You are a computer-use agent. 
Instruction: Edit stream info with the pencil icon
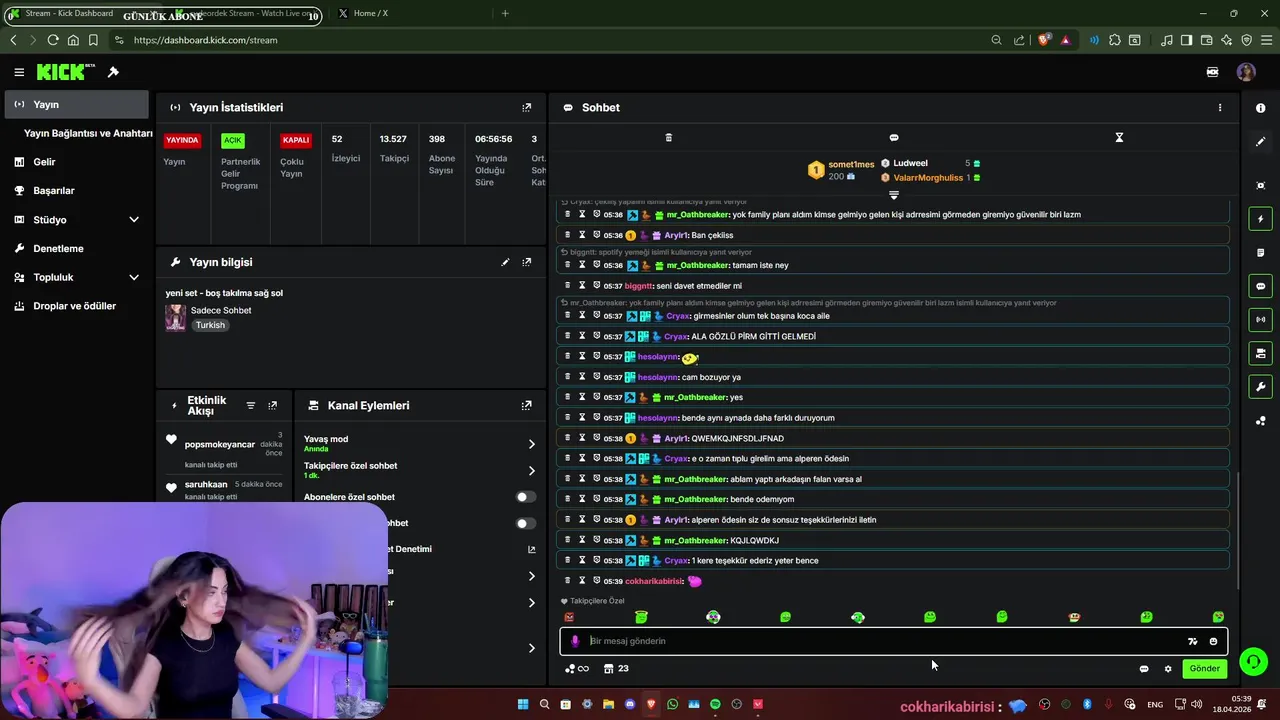coord(505,262)
